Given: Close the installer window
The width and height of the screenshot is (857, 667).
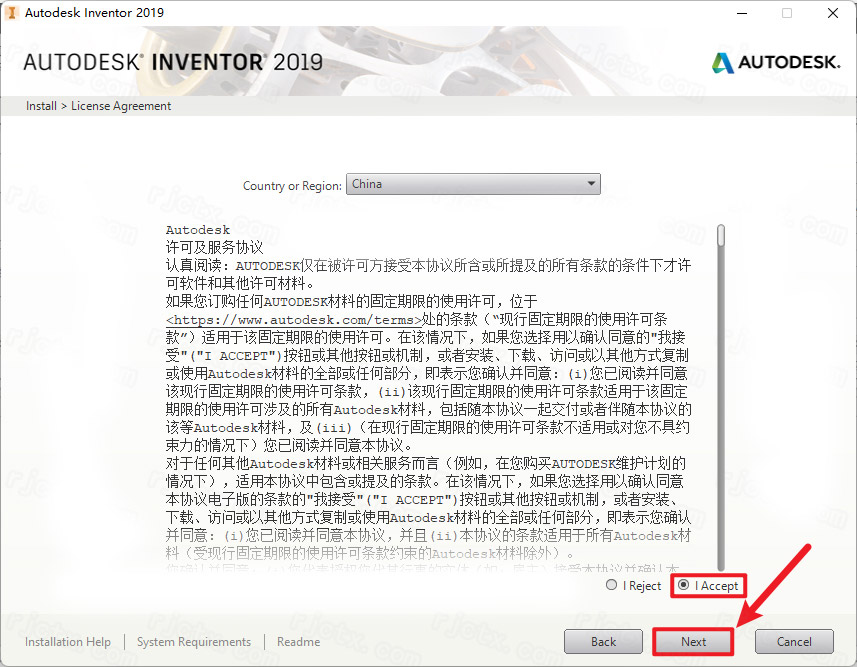Looking at the screenshot, I should tap(833, 13).
